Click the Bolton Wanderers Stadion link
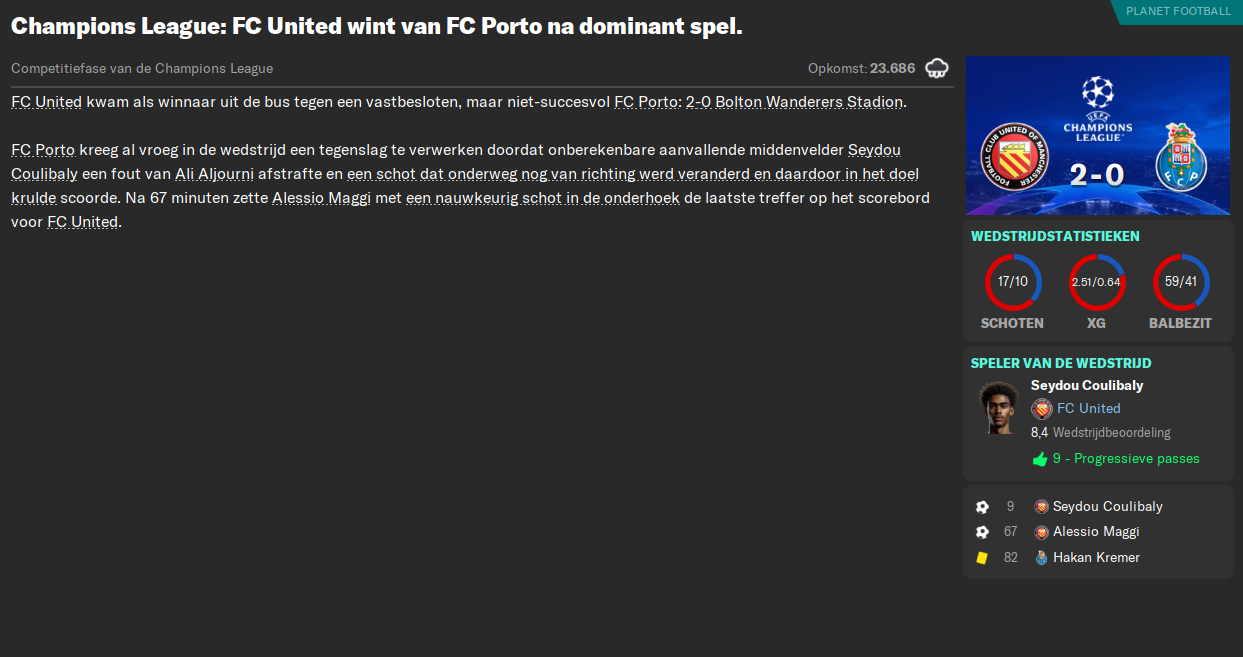The height and width of the screenshot is (657, 1243). coord(795,101)
